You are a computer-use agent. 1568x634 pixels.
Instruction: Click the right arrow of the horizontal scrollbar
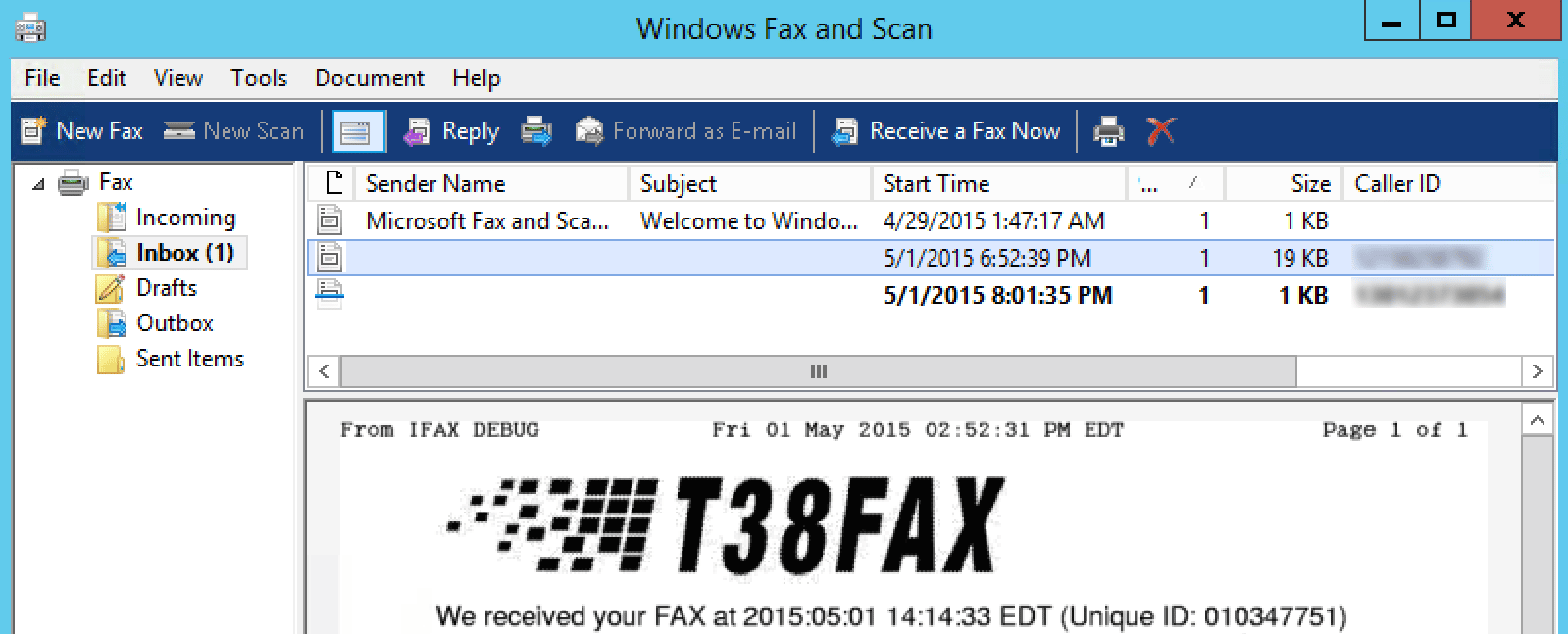click(x=1537, y=371)
